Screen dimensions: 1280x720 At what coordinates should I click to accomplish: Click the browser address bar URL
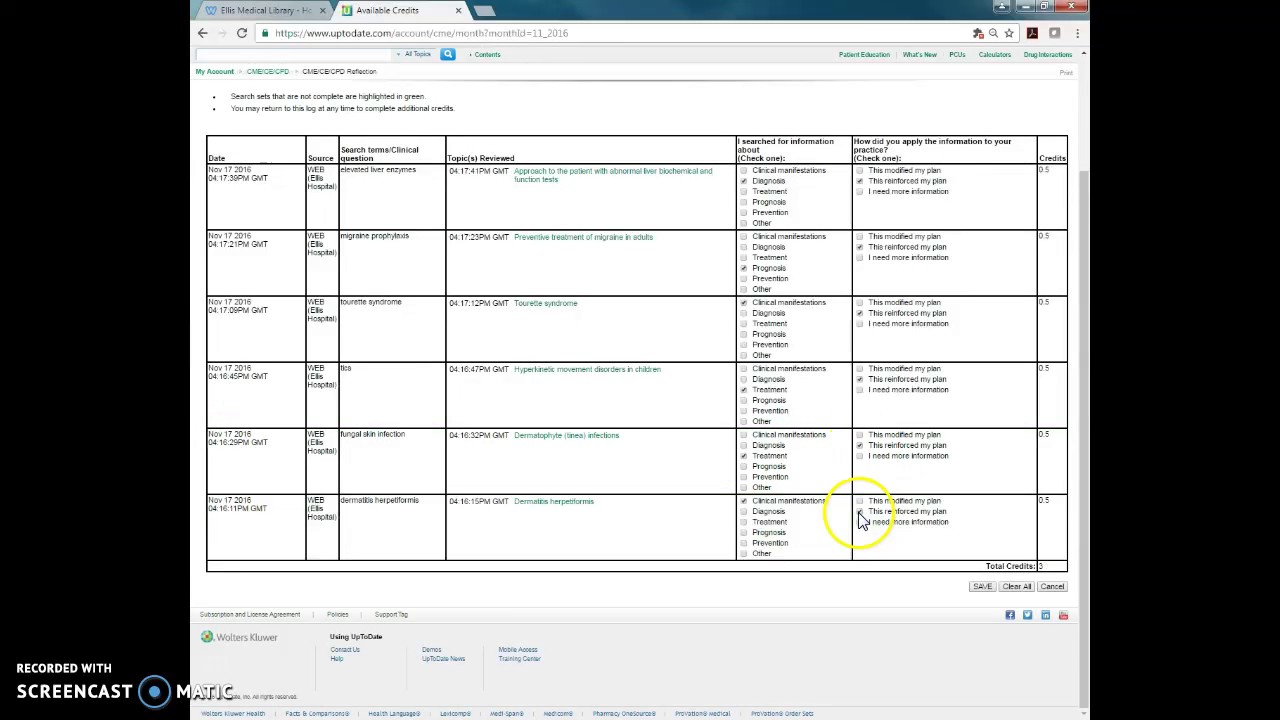(x=421, y=33)
